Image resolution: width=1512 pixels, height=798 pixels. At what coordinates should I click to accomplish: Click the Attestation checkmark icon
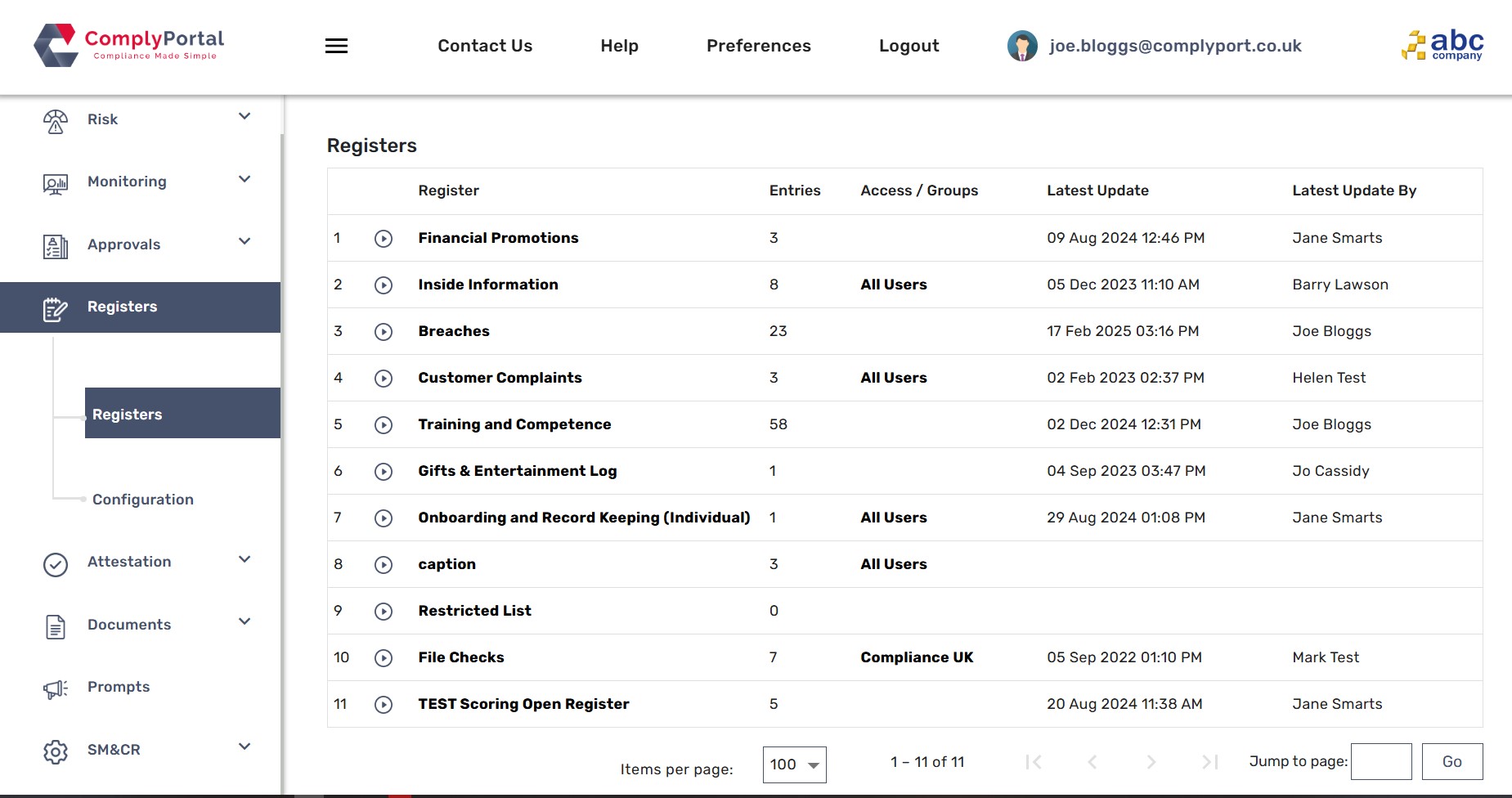click(56, 564)
